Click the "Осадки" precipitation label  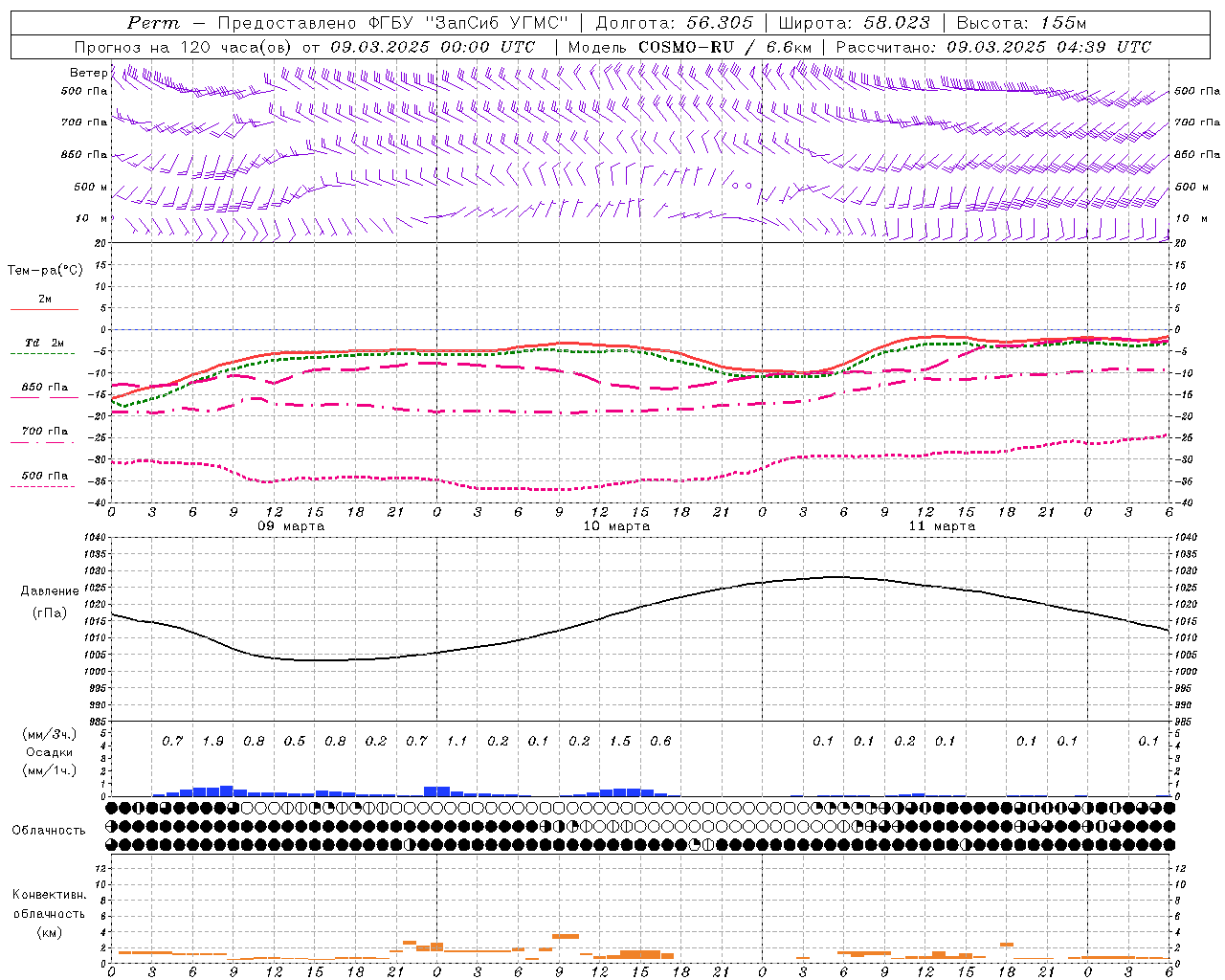(x=50, y=752)
